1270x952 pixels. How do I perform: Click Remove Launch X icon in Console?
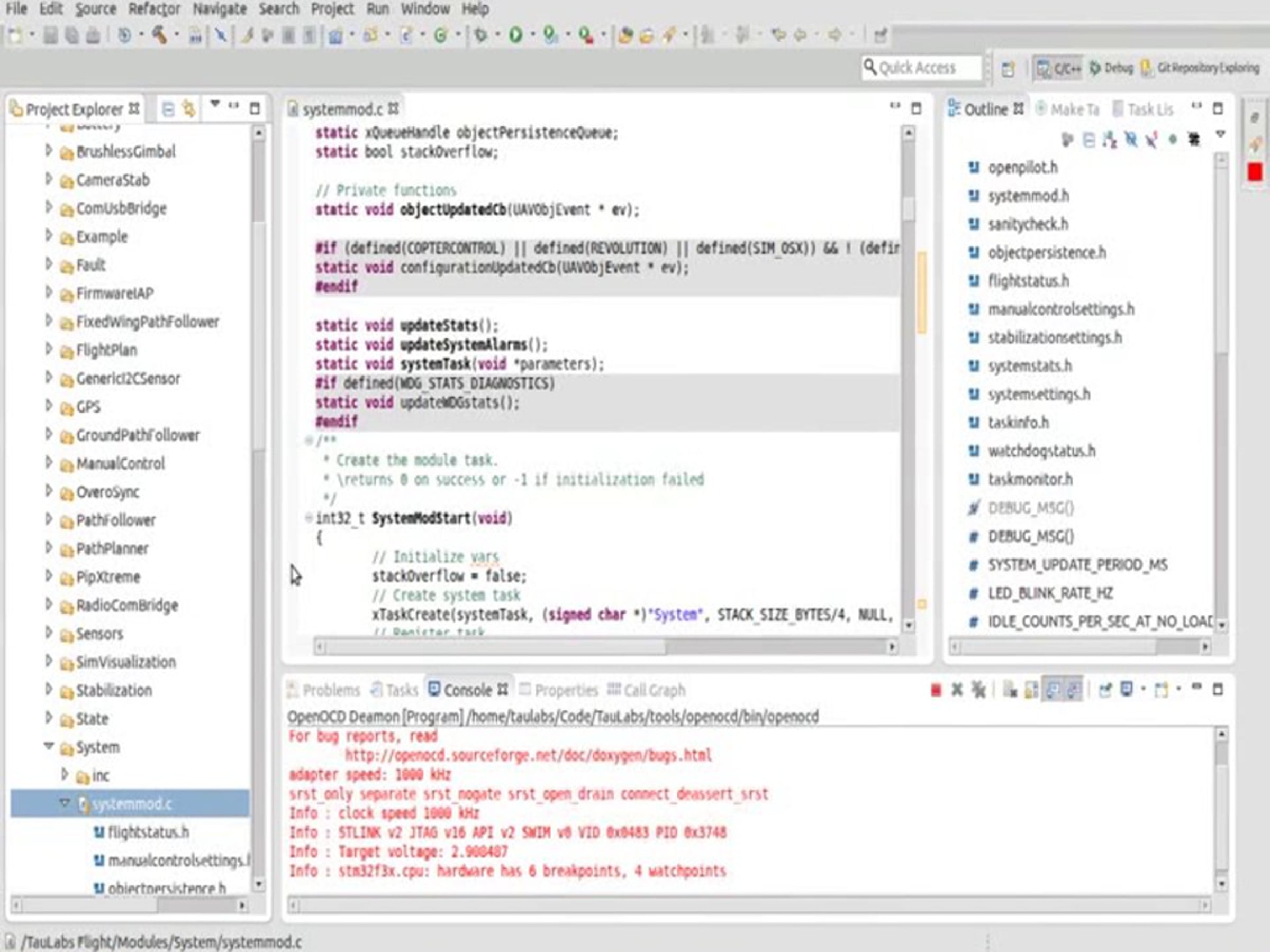(x=957, y=690)
